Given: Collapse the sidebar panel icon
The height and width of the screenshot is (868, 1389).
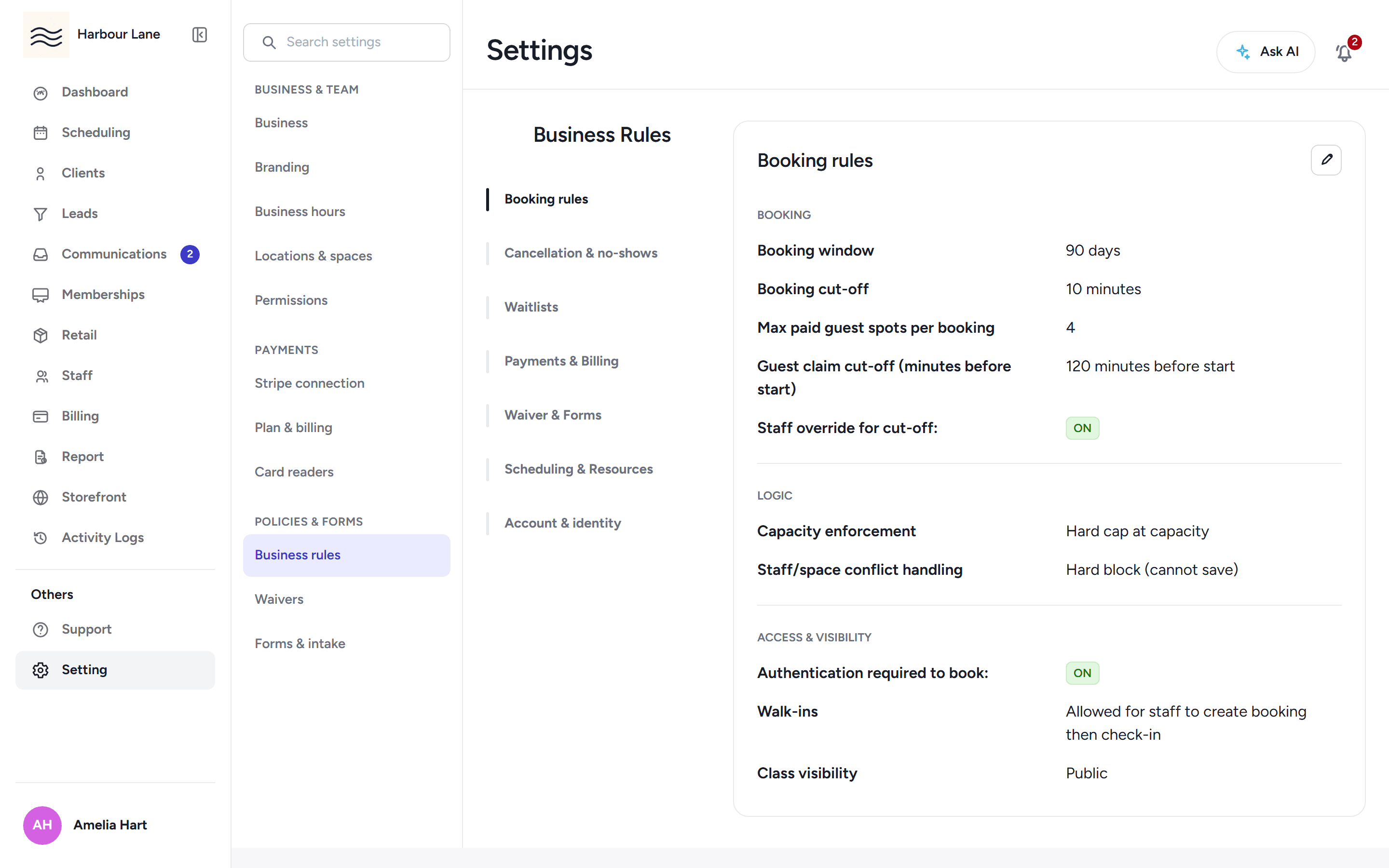Looking at the screenshot, I should 199,34.
